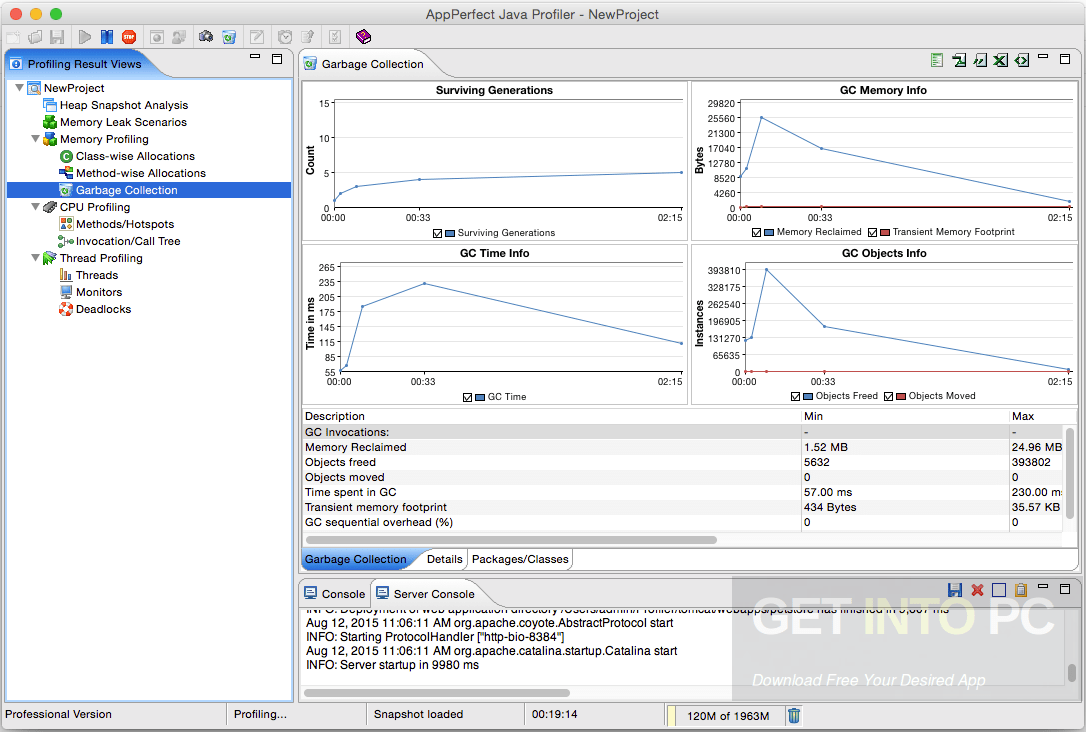Screen dimensions: 1086x732
Task: Collapse the NewProject tree node
Action: coord(20,88)
